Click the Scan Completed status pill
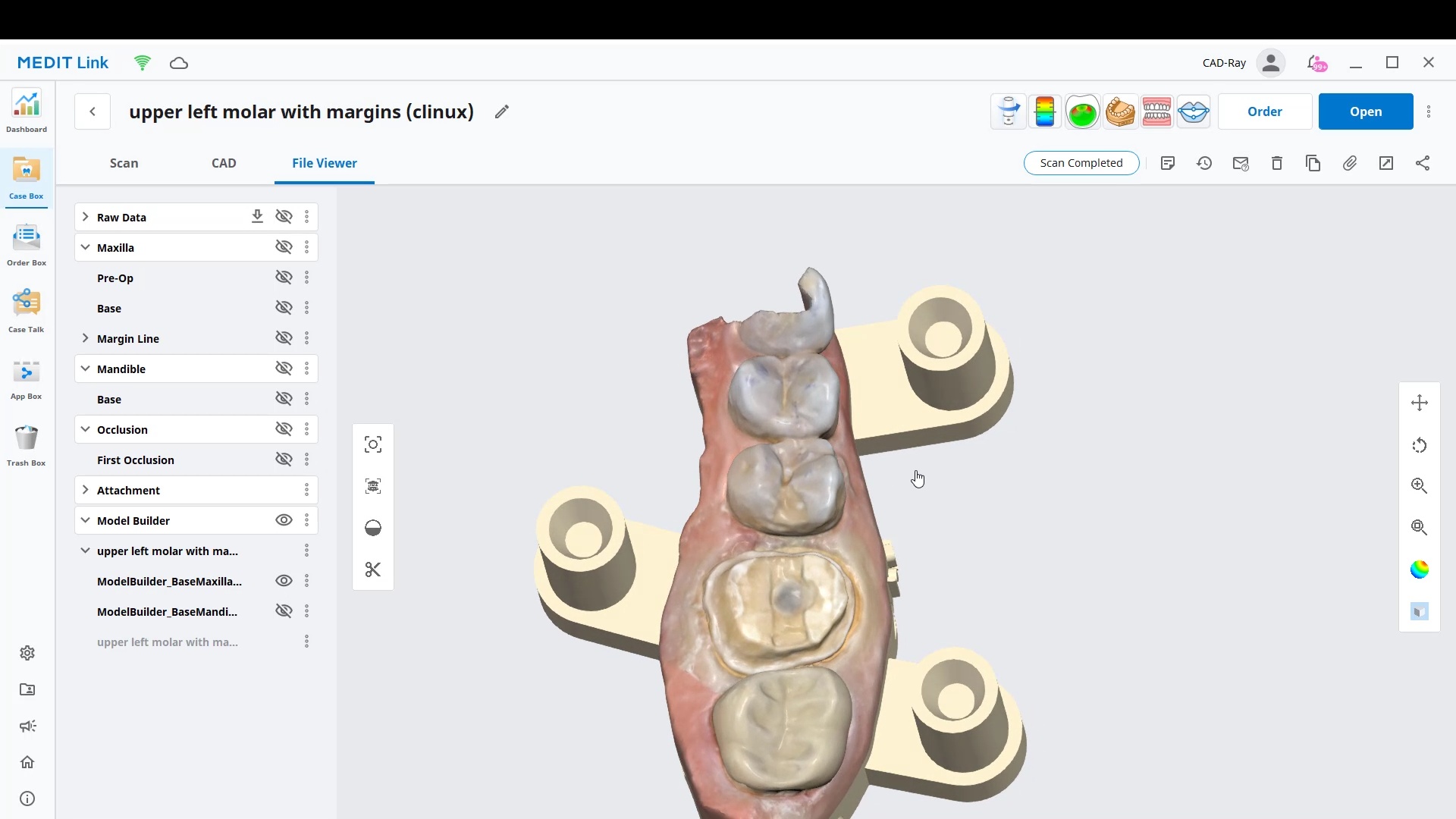1456x819 pixels. point(1081,163)
